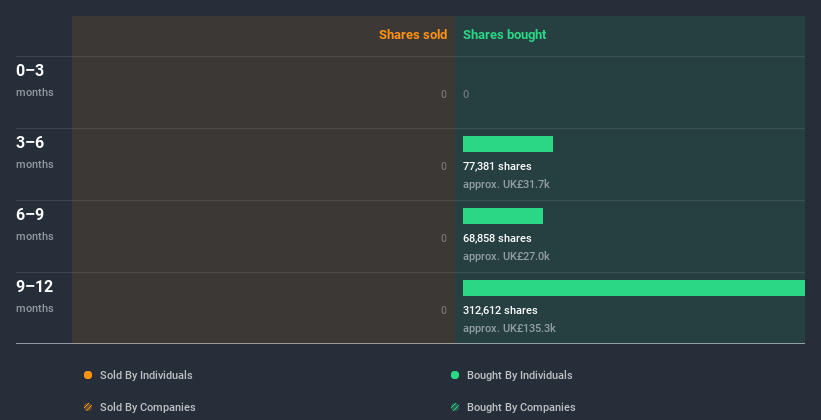Select the Sold By Companies legend label
821x420 pixels.
[148, 407]
